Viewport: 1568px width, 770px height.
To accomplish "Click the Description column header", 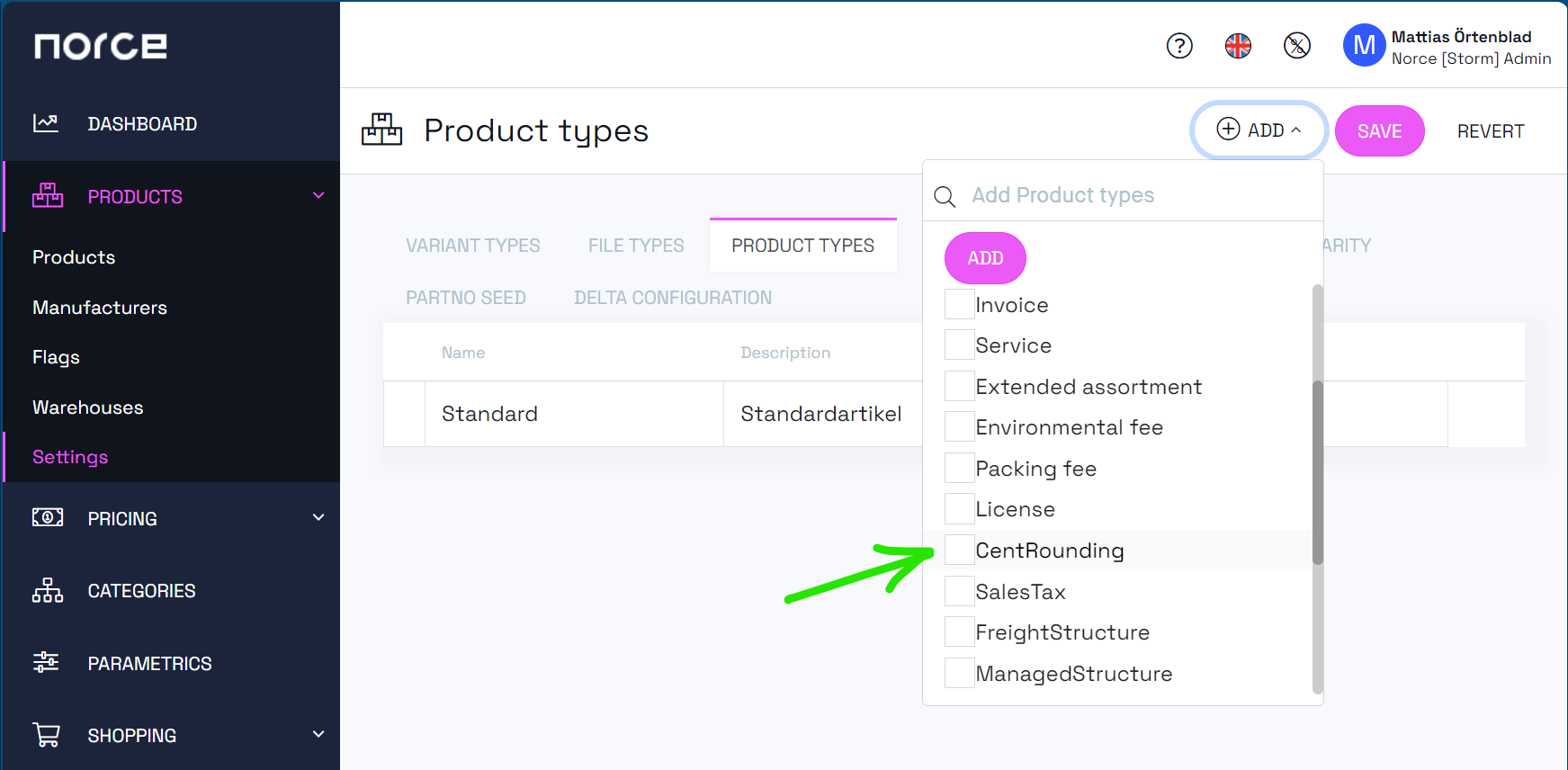I will coord(785,353).
